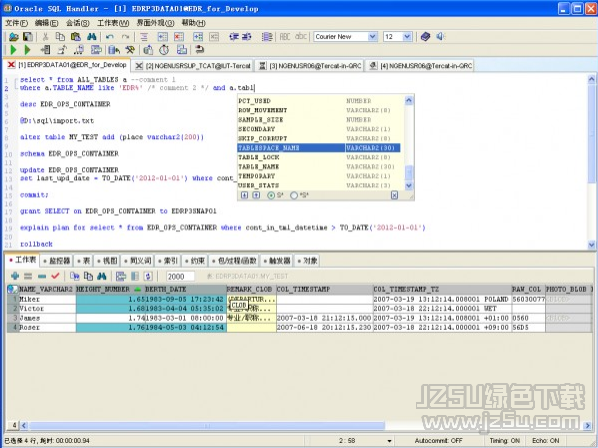Choose the ROW_MOVEMENT suggestion
The height and width of the screenshot is (448, 598).
tap(319, 110)
